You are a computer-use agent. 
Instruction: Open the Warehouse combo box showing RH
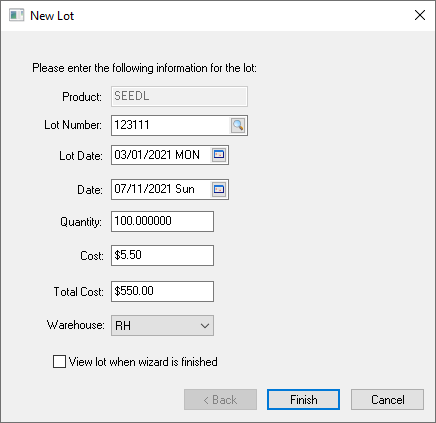point(162,325)
